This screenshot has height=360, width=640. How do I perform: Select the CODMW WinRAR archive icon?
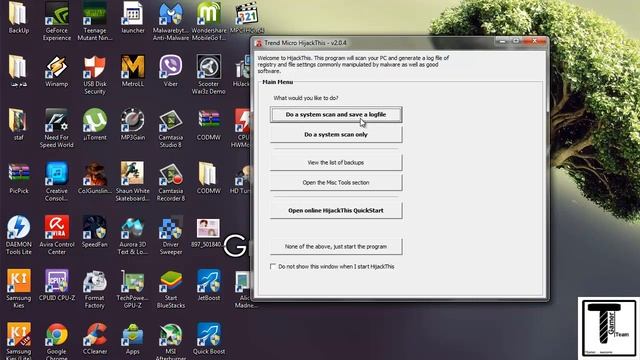pyautogui.click(x=209, y=124)
